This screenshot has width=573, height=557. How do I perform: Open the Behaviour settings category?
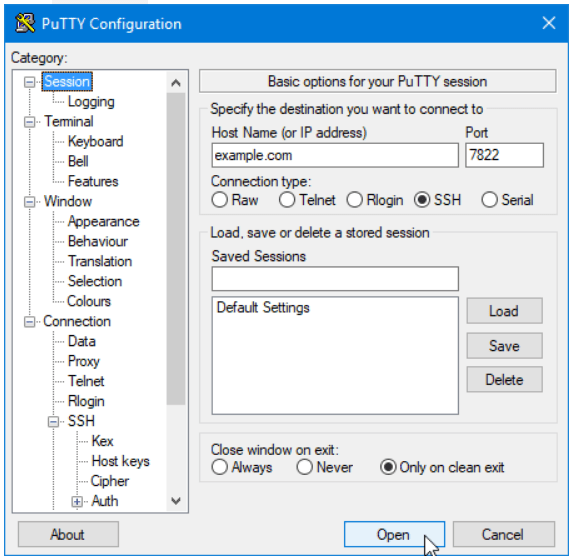pyautogui.click(x=98, y=241)
